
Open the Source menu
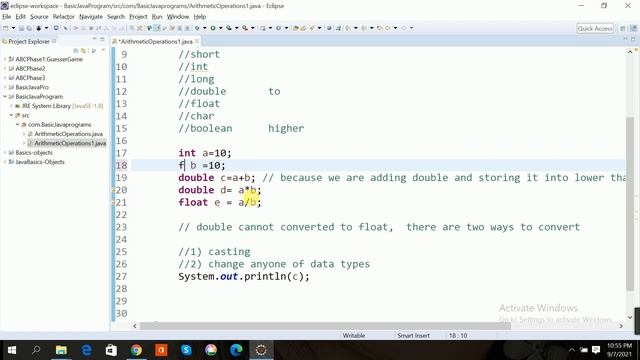coord(39,17)
